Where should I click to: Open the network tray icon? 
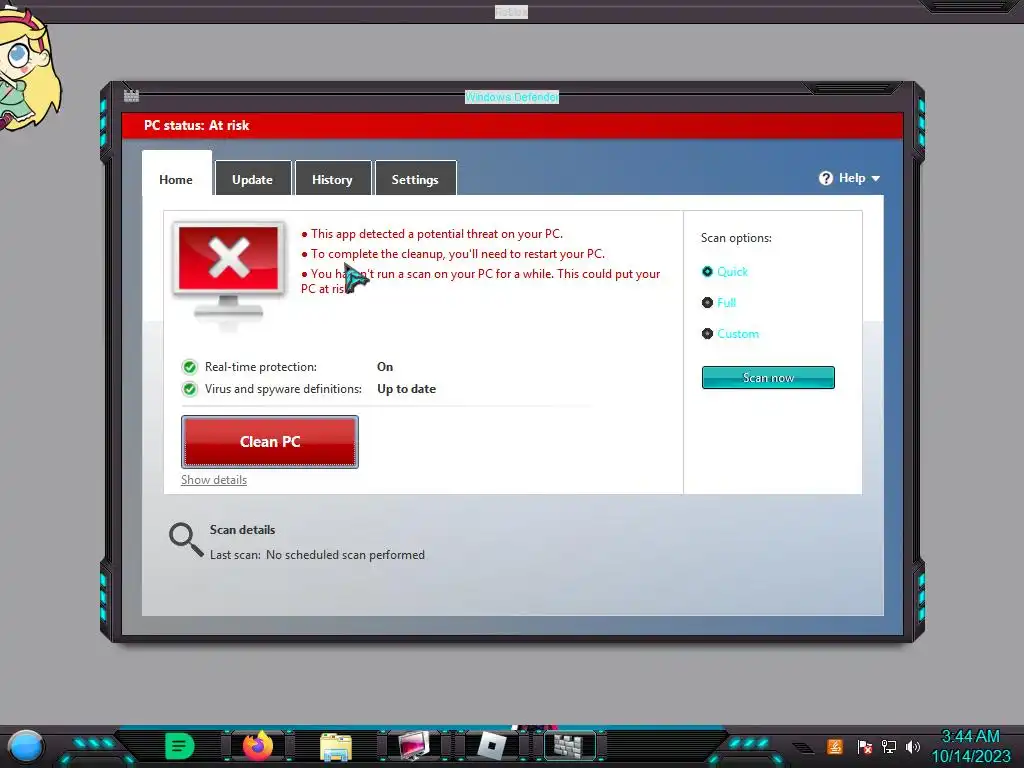888,746
